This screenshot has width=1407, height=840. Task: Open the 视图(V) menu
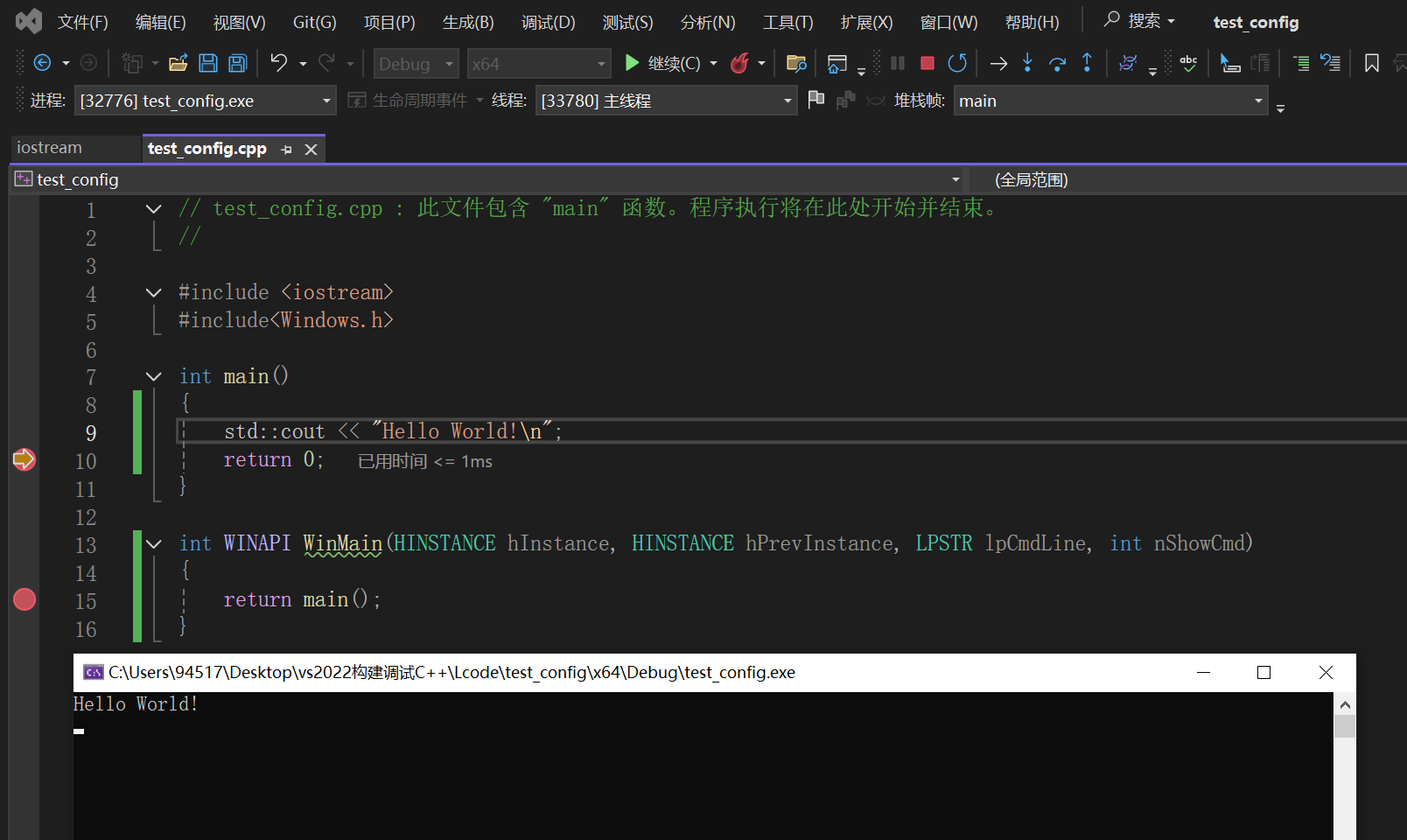240,22
